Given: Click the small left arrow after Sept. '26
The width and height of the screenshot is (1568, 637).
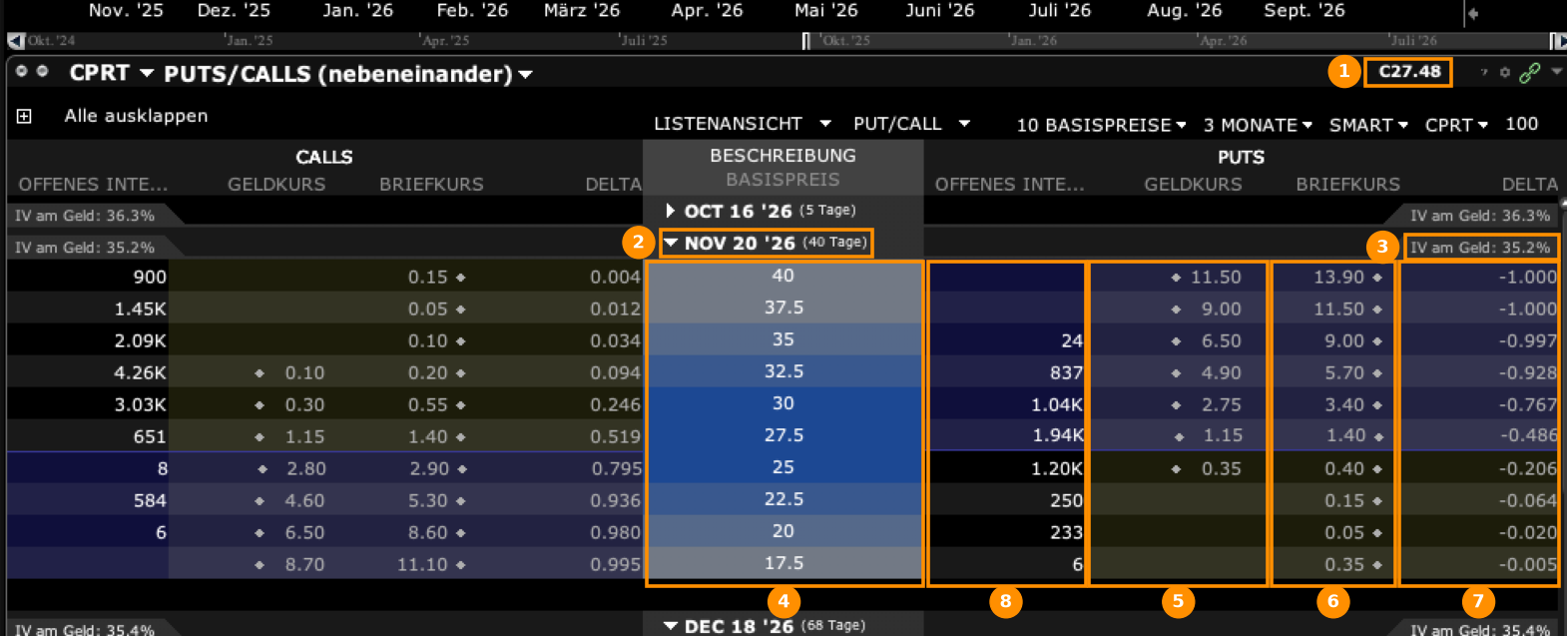Looking at the screenshot, I should coord(1473,13).
